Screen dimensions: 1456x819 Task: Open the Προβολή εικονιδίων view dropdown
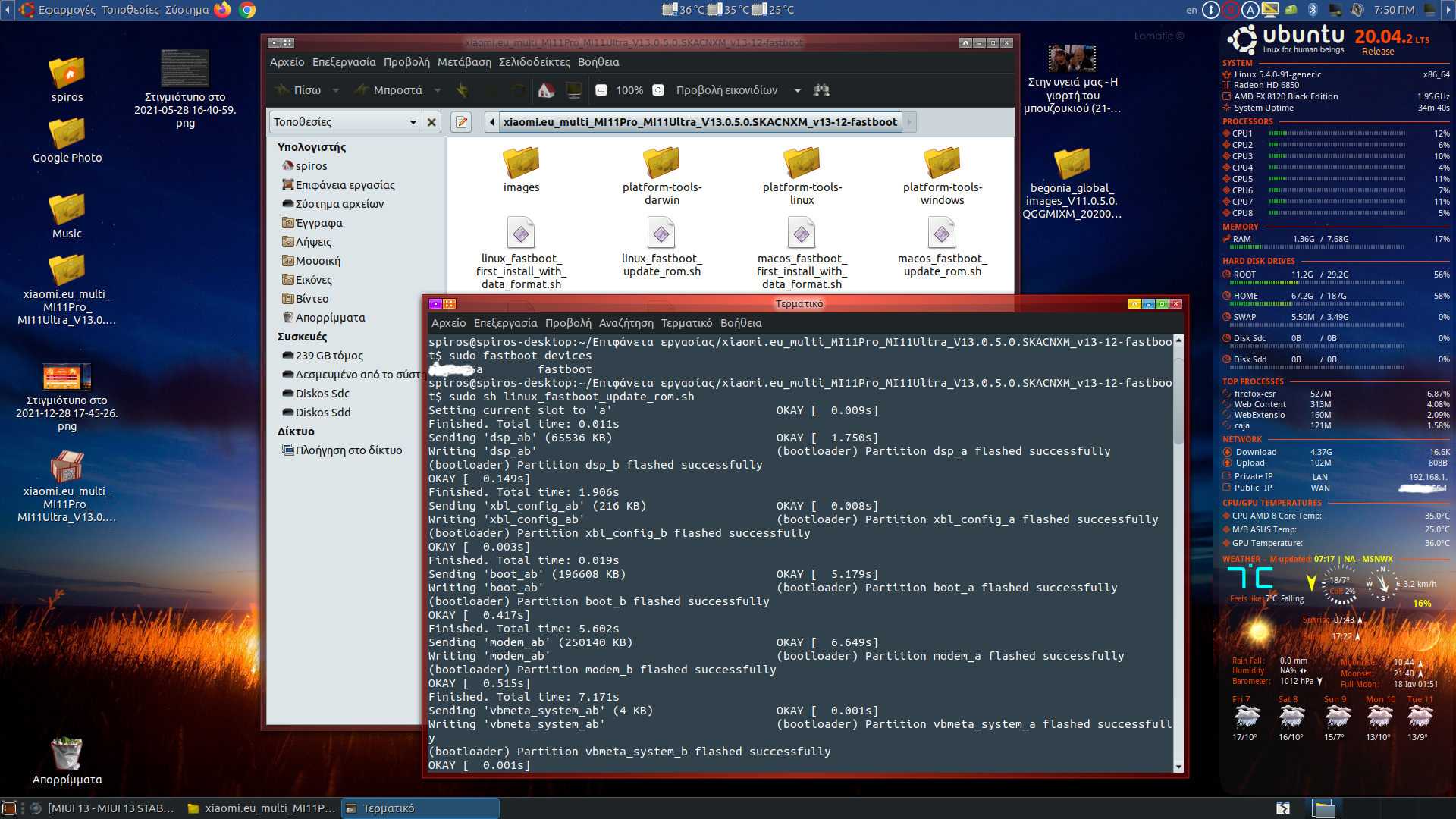[x=797, y=90]
